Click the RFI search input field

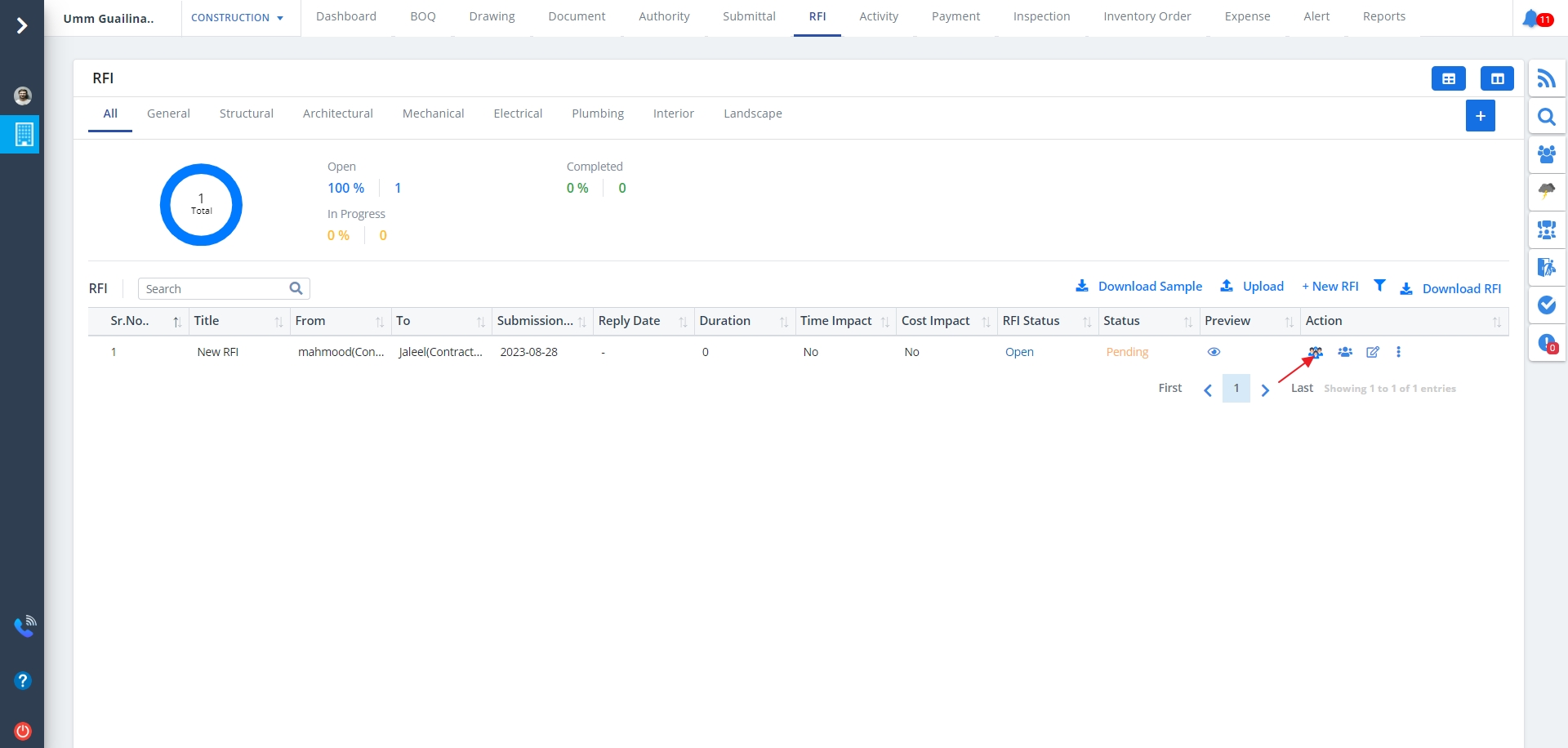coord(214,289)
